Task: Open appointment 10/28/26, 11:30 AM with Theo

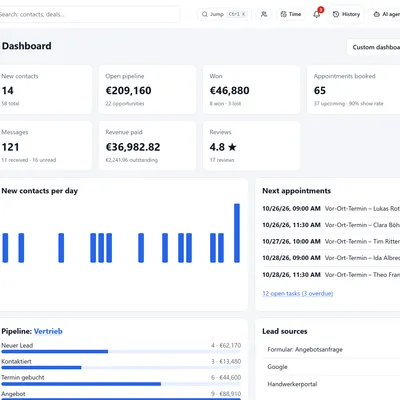Action: coord(331,275)
